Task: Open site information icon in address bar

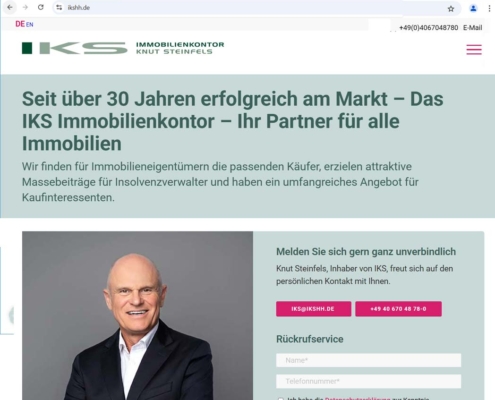Action: click(59, 7)
